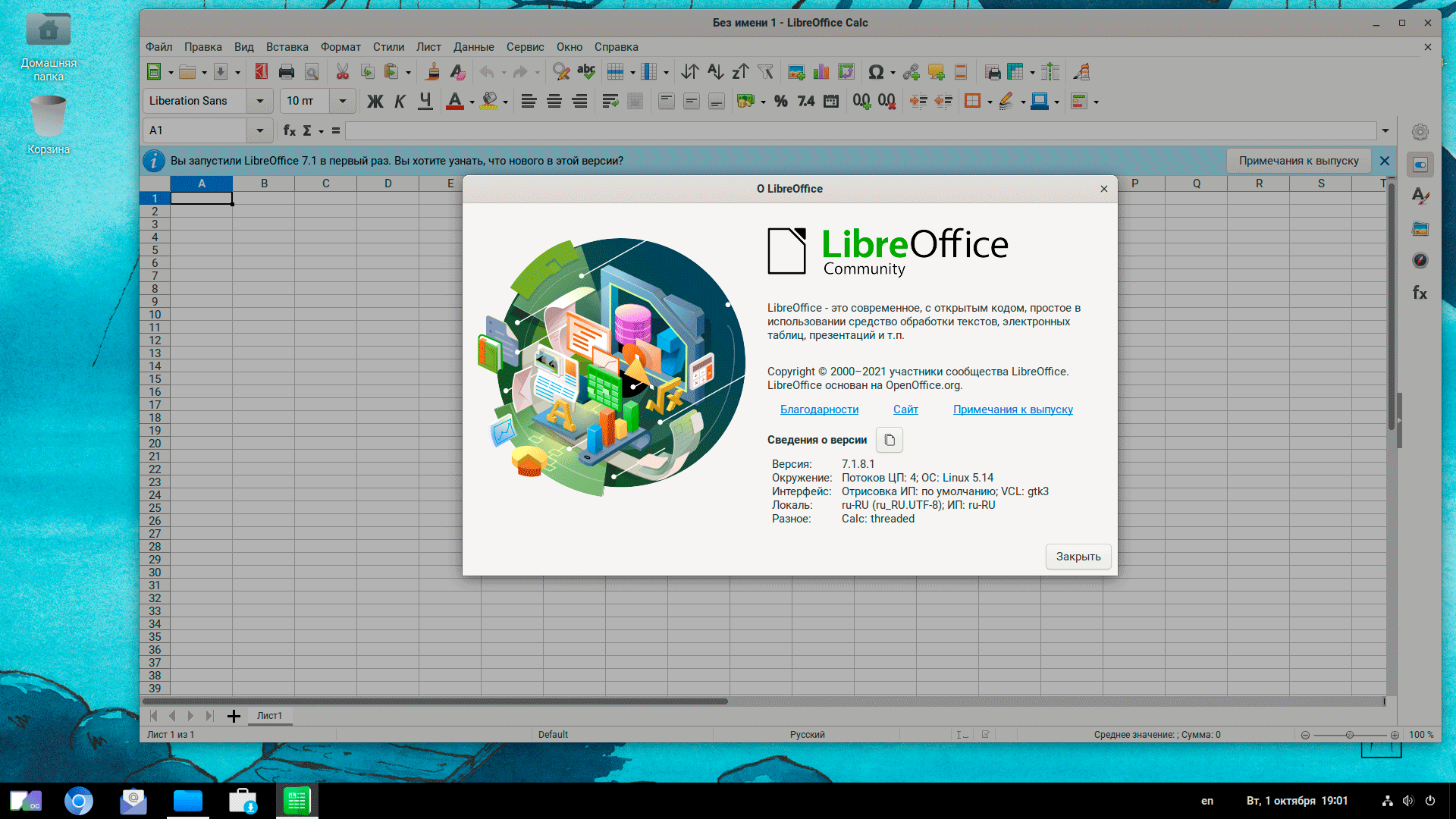
Task: Toggle text alignment center icon
Action: (x=554, y=100)
